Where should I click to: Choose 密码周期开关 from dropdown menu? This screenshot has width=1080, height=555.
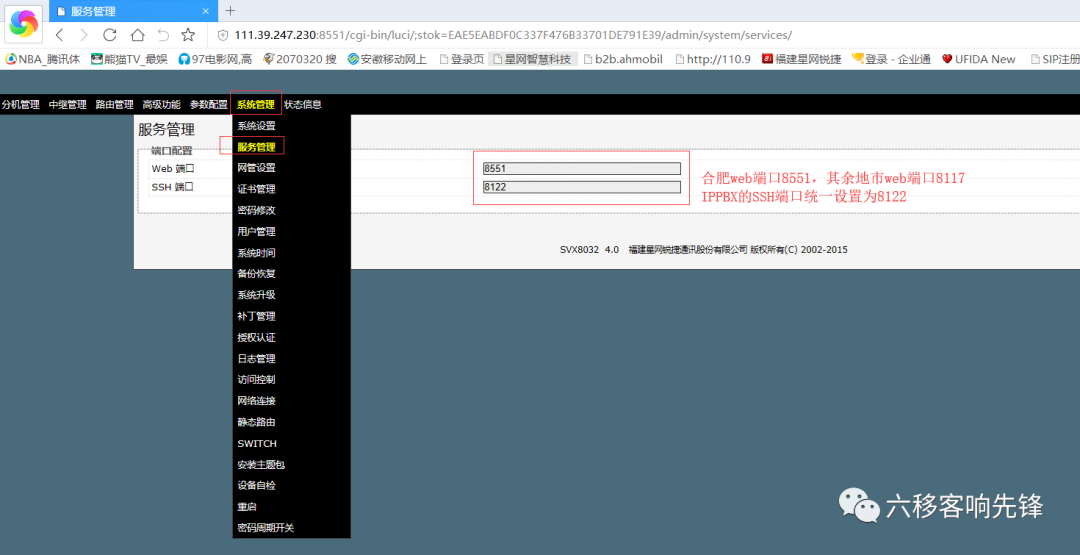click(x=266, y=528)
